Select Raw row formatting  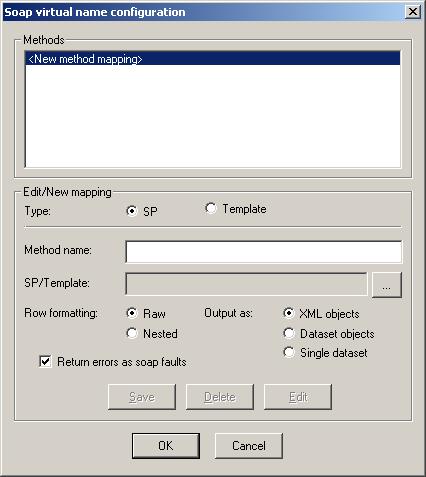132,313
